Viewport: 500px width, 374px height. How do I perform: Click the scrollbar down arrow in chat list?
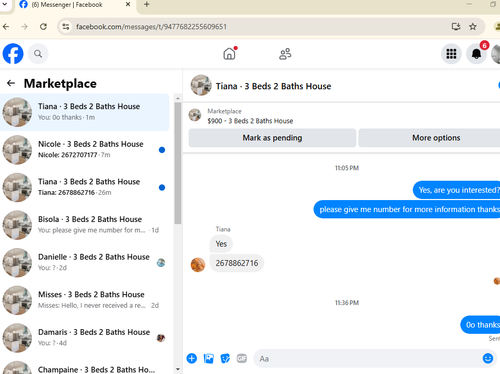pyautogui.click(x=178, y=369)
